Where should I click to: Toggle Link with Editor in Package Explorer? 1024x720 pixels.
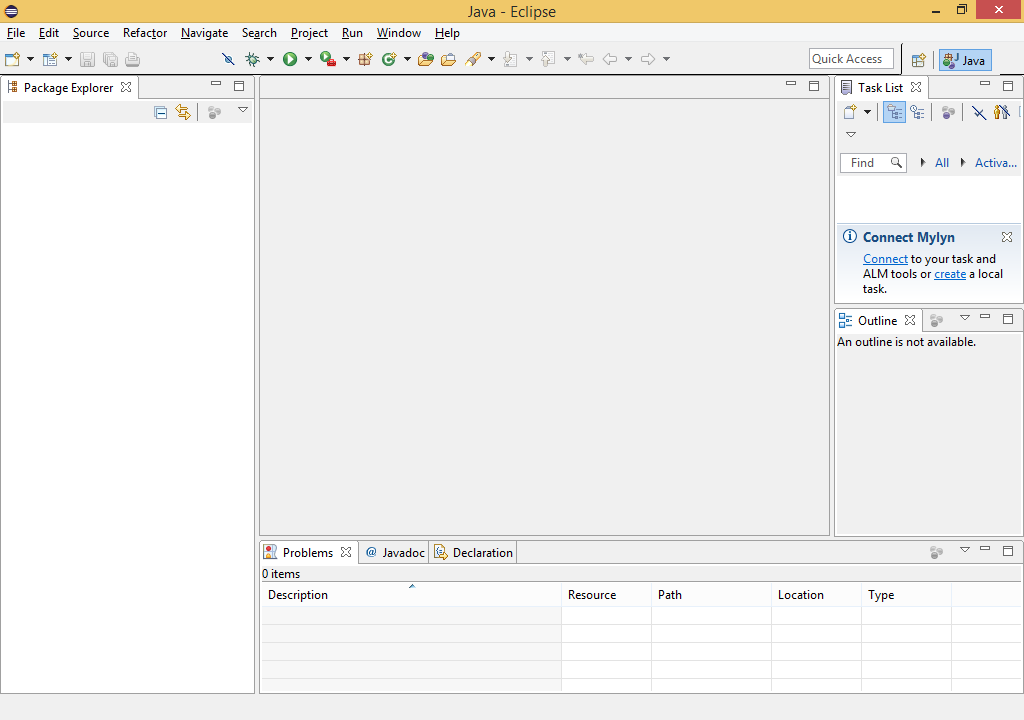[x=183, y=112]
